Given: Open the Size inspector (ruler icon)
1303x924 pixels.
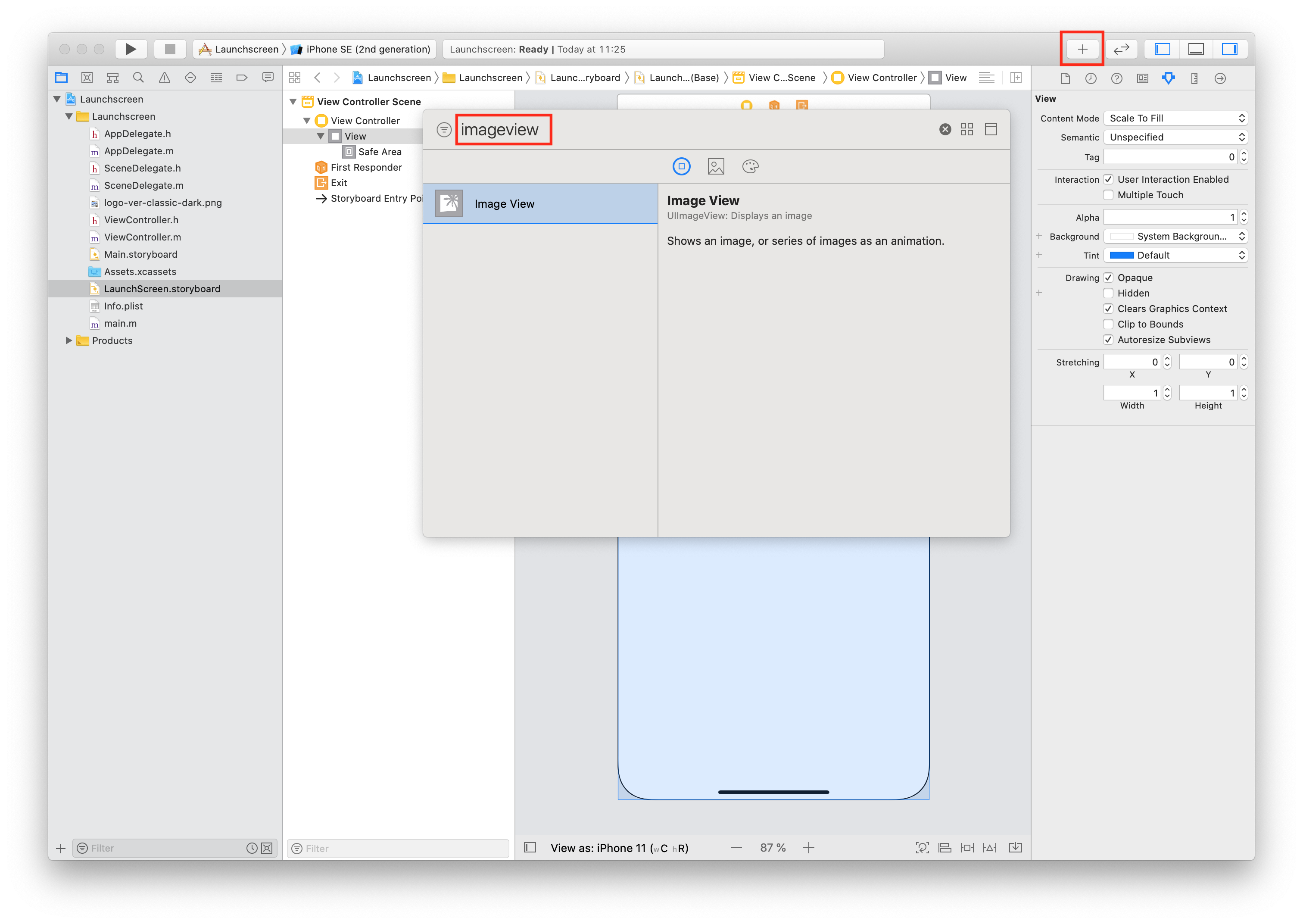Looking at the screenshot, I should [1194, 78].
